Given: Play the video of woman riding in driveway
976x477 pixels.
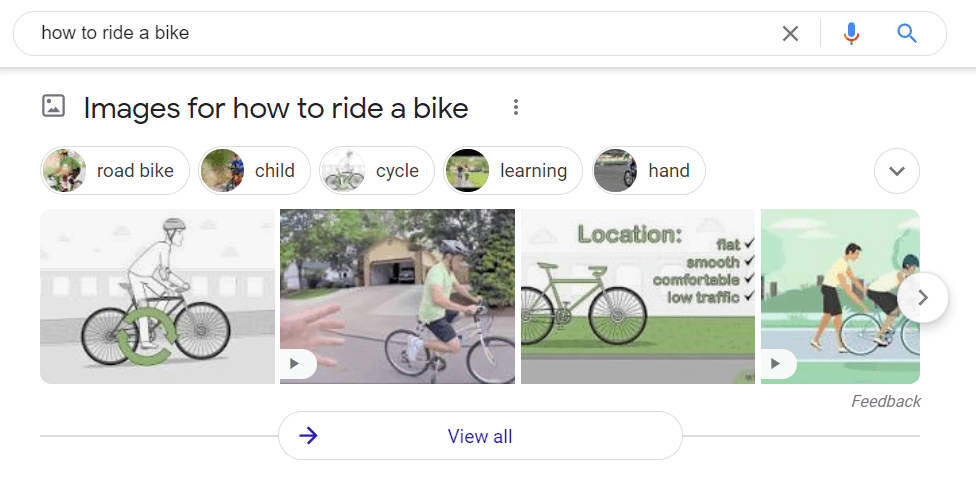Looking at the screenshot, I should (295, 364).
